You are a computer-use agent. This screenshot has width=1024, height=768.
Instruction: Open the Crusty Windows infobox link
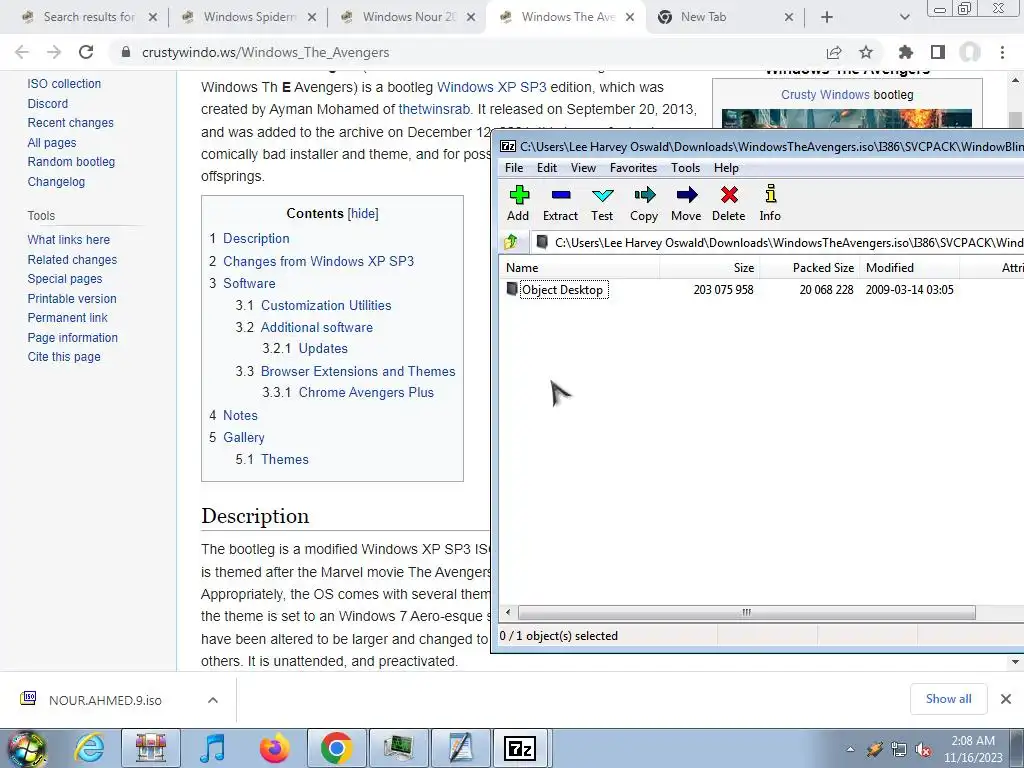(825, 95)
